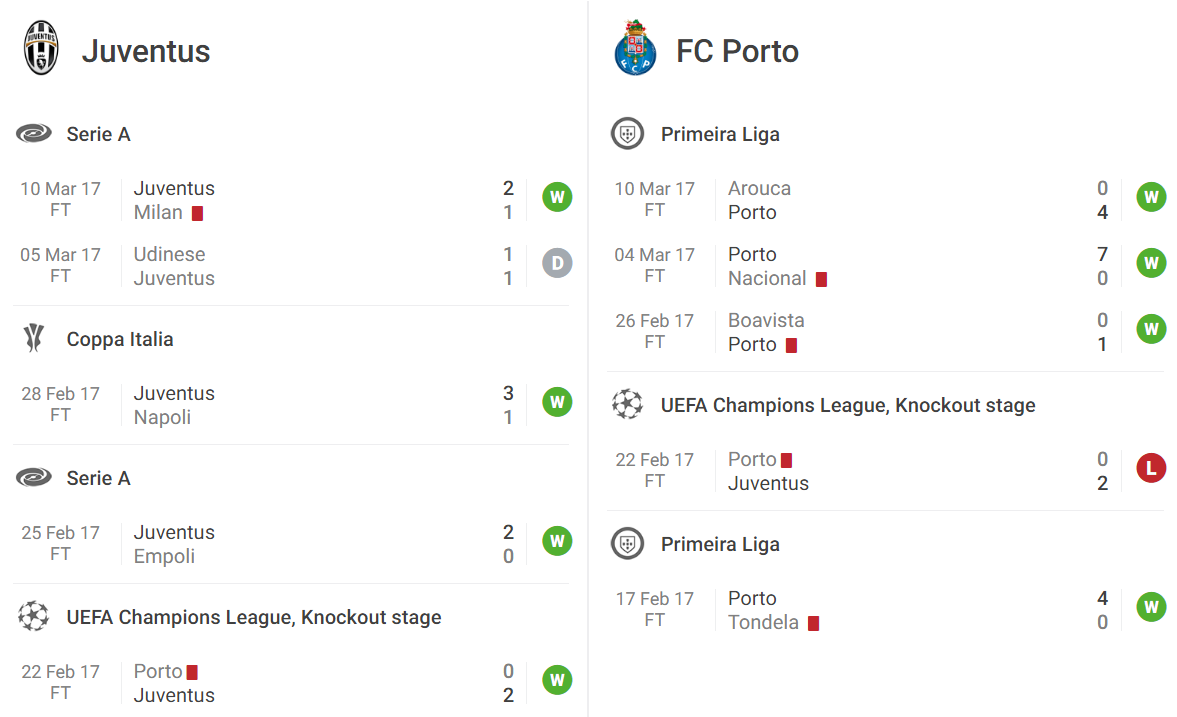This screenshot has width=1177, height=717.
Task: Open the top Primeira Liga competition link
Action: (x=720, y=134)
